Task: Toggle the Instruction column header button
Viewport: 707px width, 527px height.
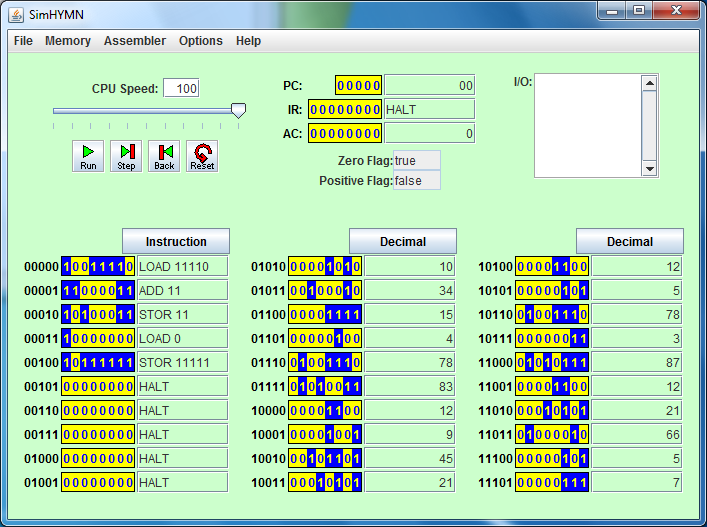Action: pos(176,241)
